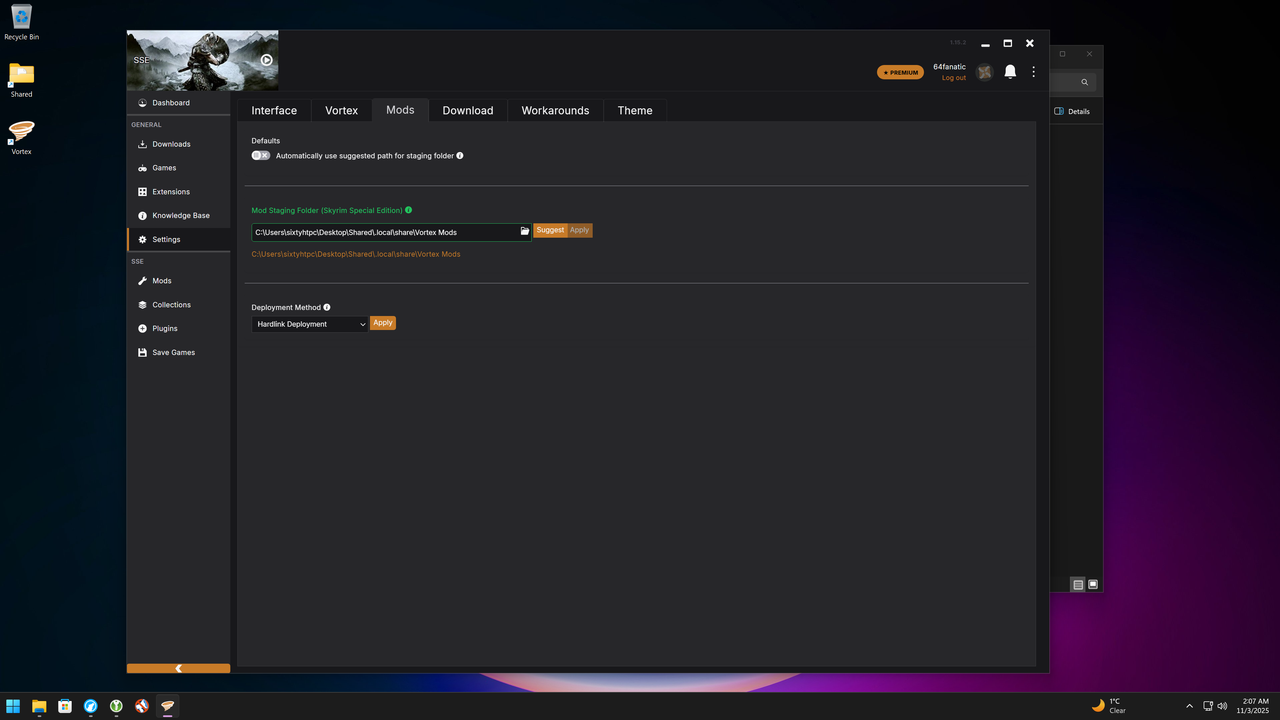Open the three-dot overflow menu
This screenshot has height=720, width=1280.
pyautogui.click(x=1033, y=72)
